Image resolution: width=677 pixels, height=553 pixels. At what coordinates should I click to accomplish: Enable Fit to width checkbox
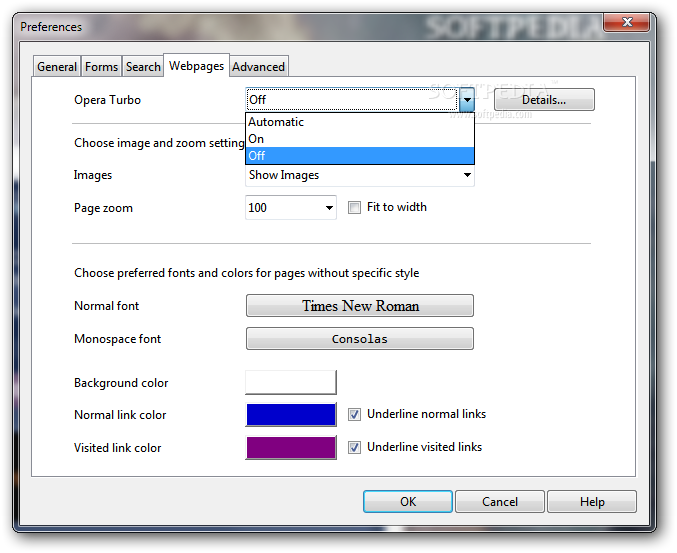354,208
